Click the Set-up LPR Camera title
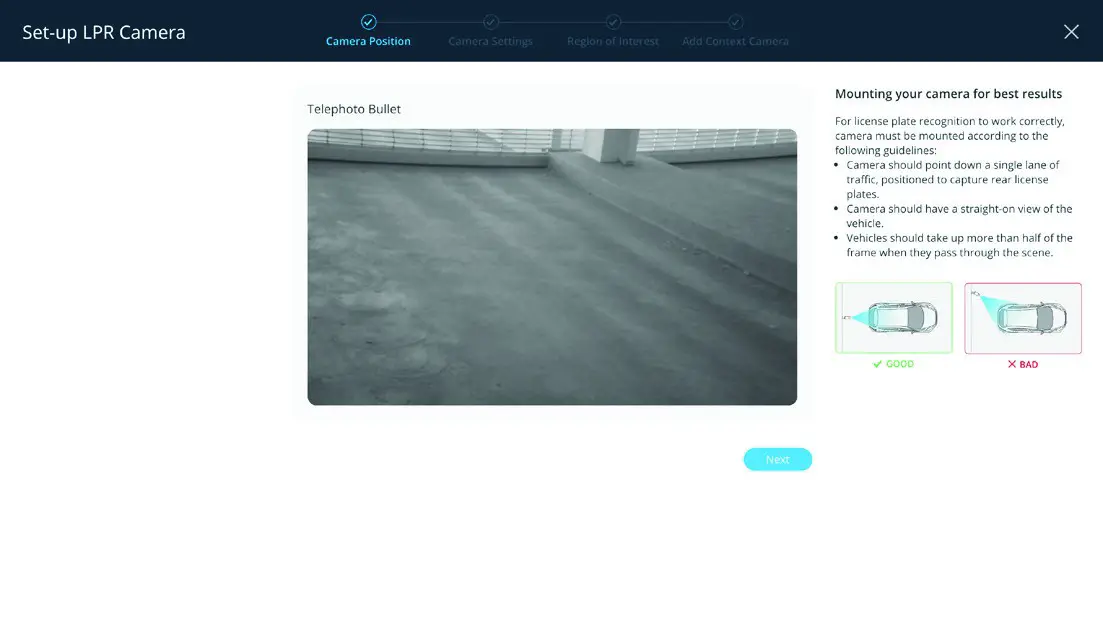This screenshot has width=1103, height=618. 103,32
